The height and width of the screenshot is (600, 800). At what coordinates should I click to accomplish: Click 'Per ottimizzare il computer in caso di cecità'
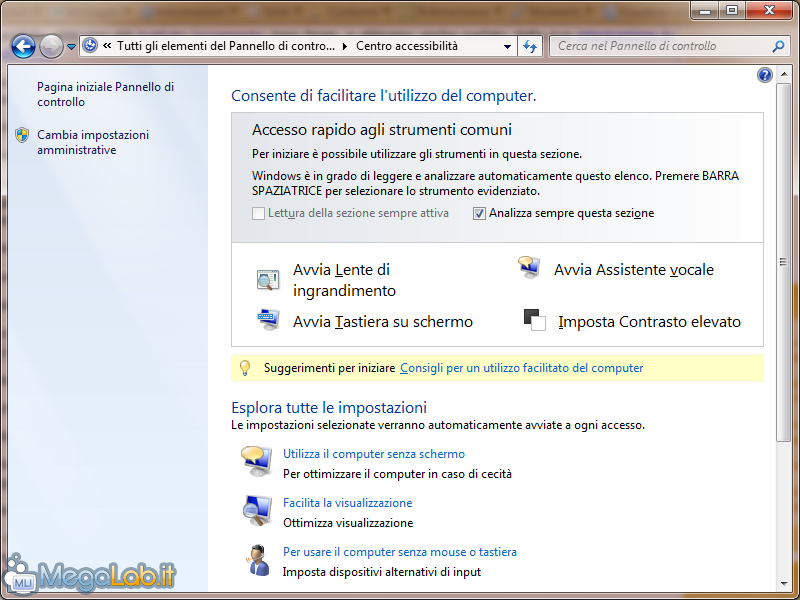click(x=397, y=474)
